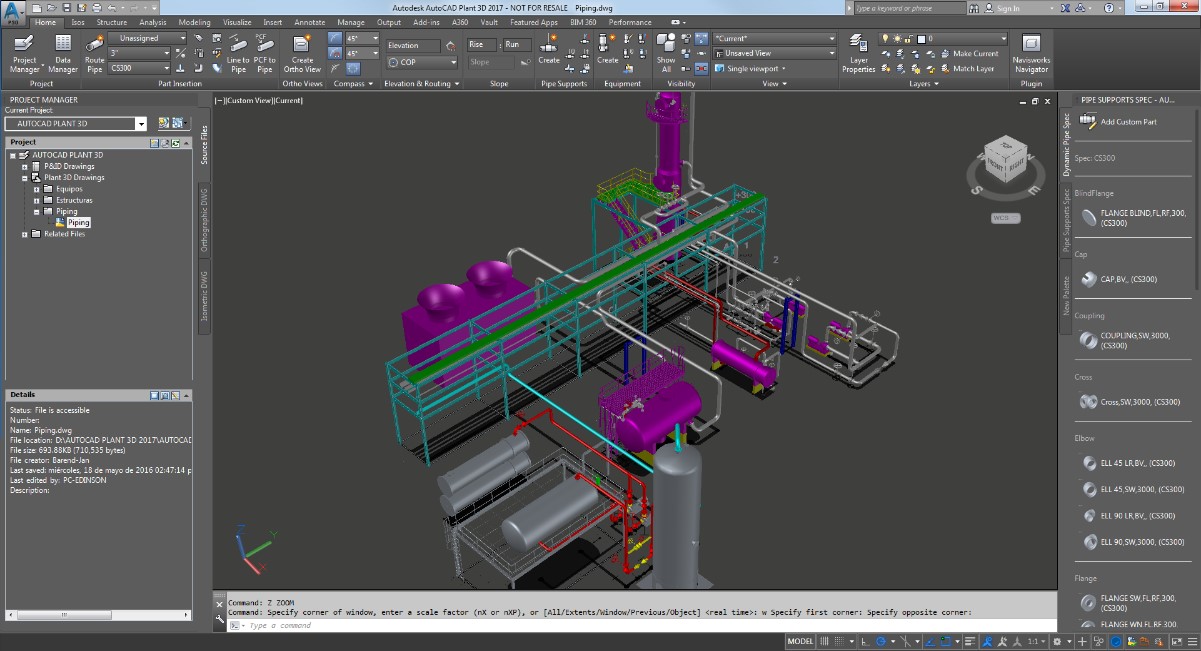1201x651 pixels.
Task: Toggle the Rise slope input mode
Action: [x=481, y=43]
